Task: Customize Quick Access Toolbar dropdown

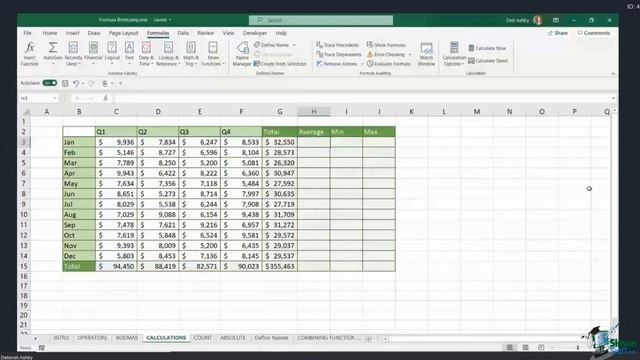Action: (x=120, y=83)
